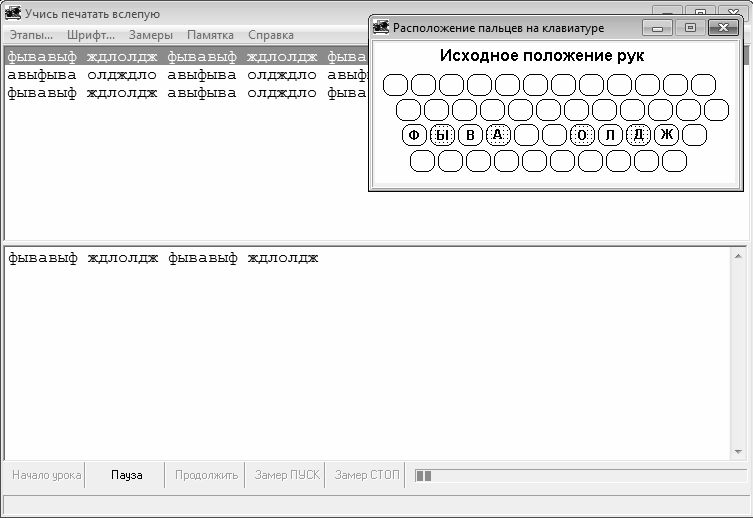Viewport: 753px width, 518px height.
Task: Click the main window app icon
Action: coord(12,13)
